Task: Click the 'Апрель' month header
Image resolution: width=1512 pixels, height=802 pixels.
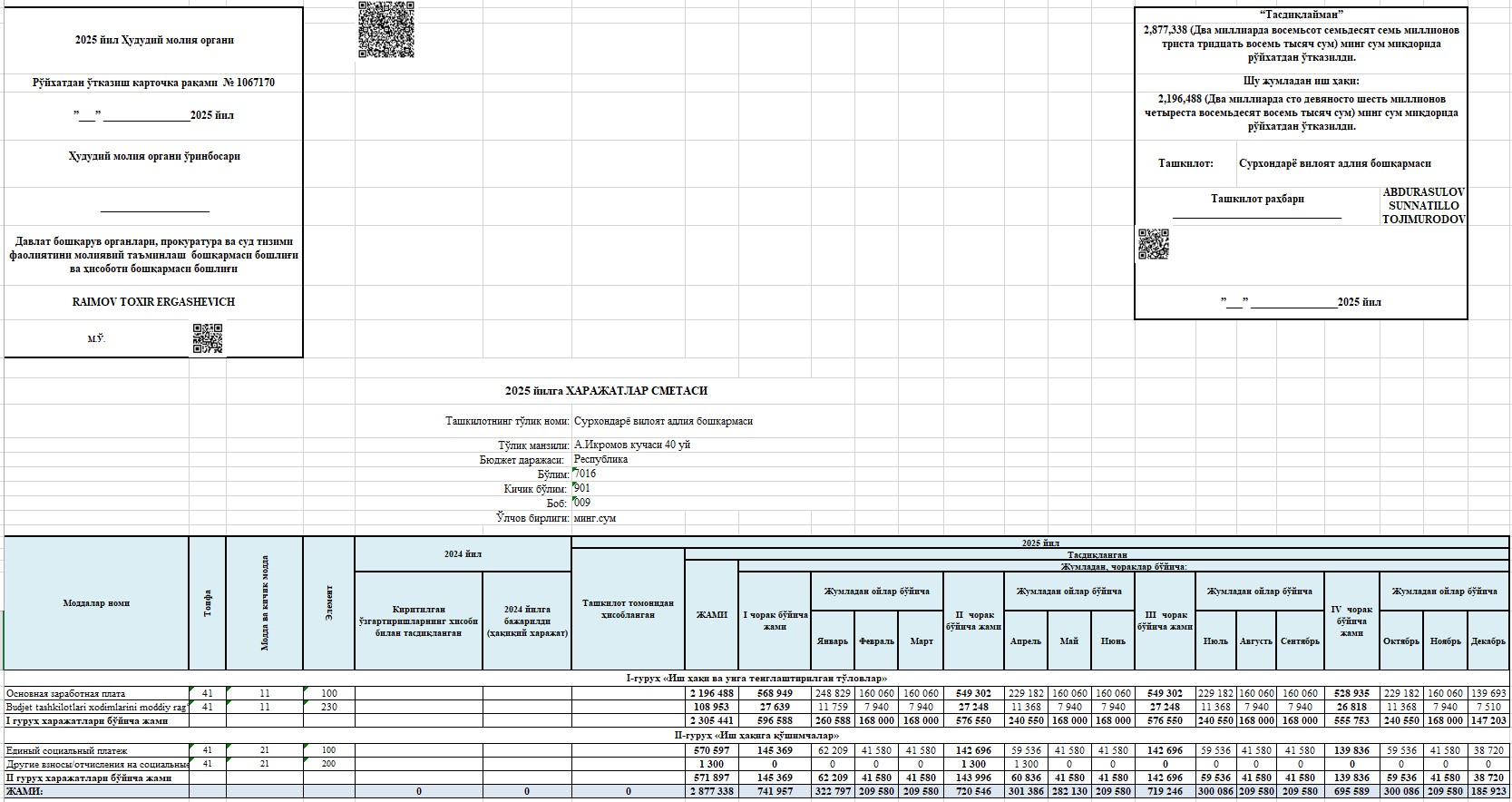Action: coord(1025,641)
